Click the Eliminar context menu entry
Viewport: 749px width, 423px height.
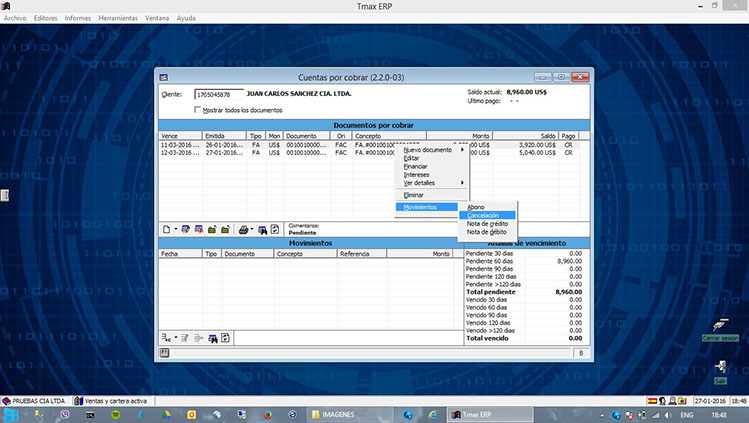click(414, 194)
